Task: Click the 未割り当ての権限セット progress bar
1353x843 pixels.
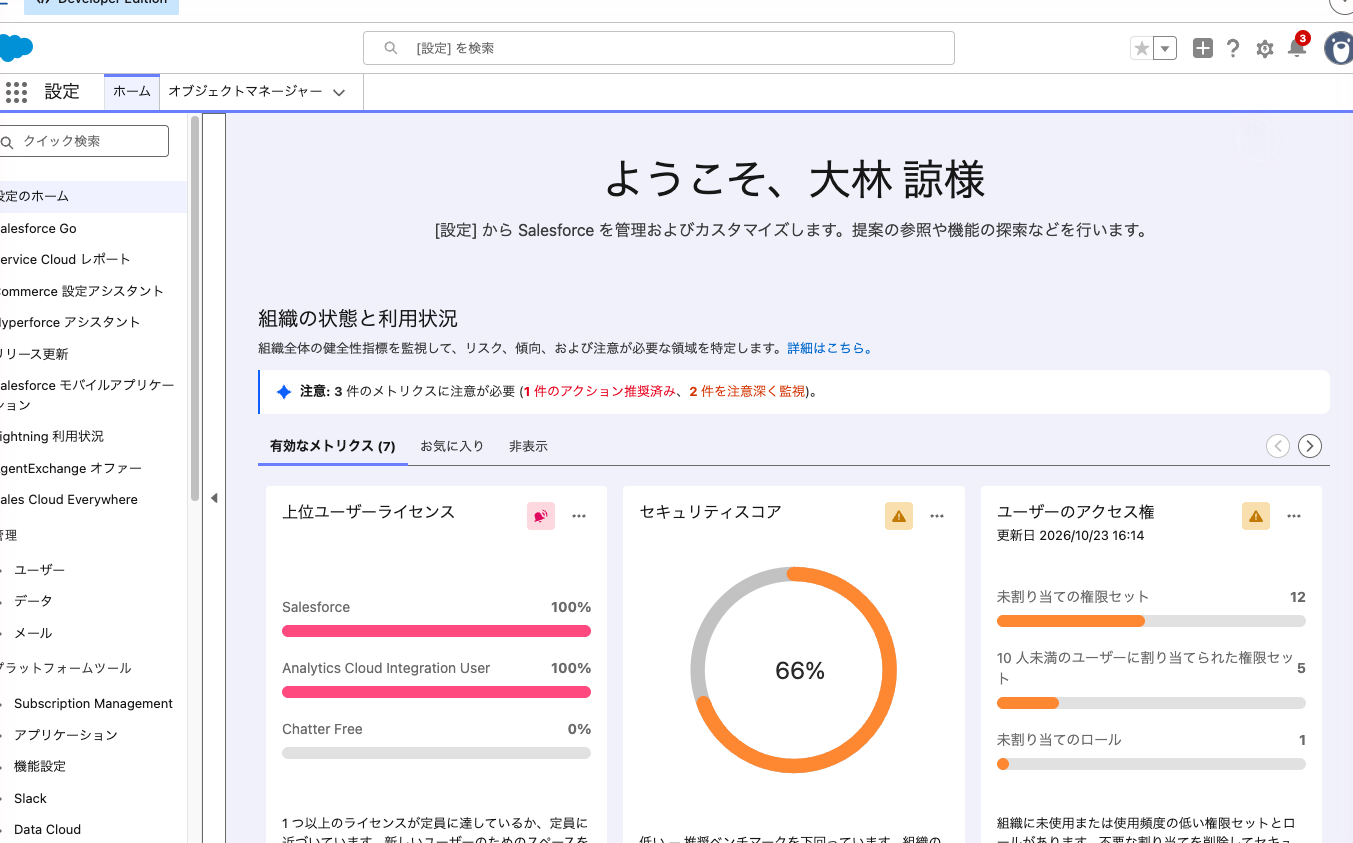Action: click(1151, 621)
